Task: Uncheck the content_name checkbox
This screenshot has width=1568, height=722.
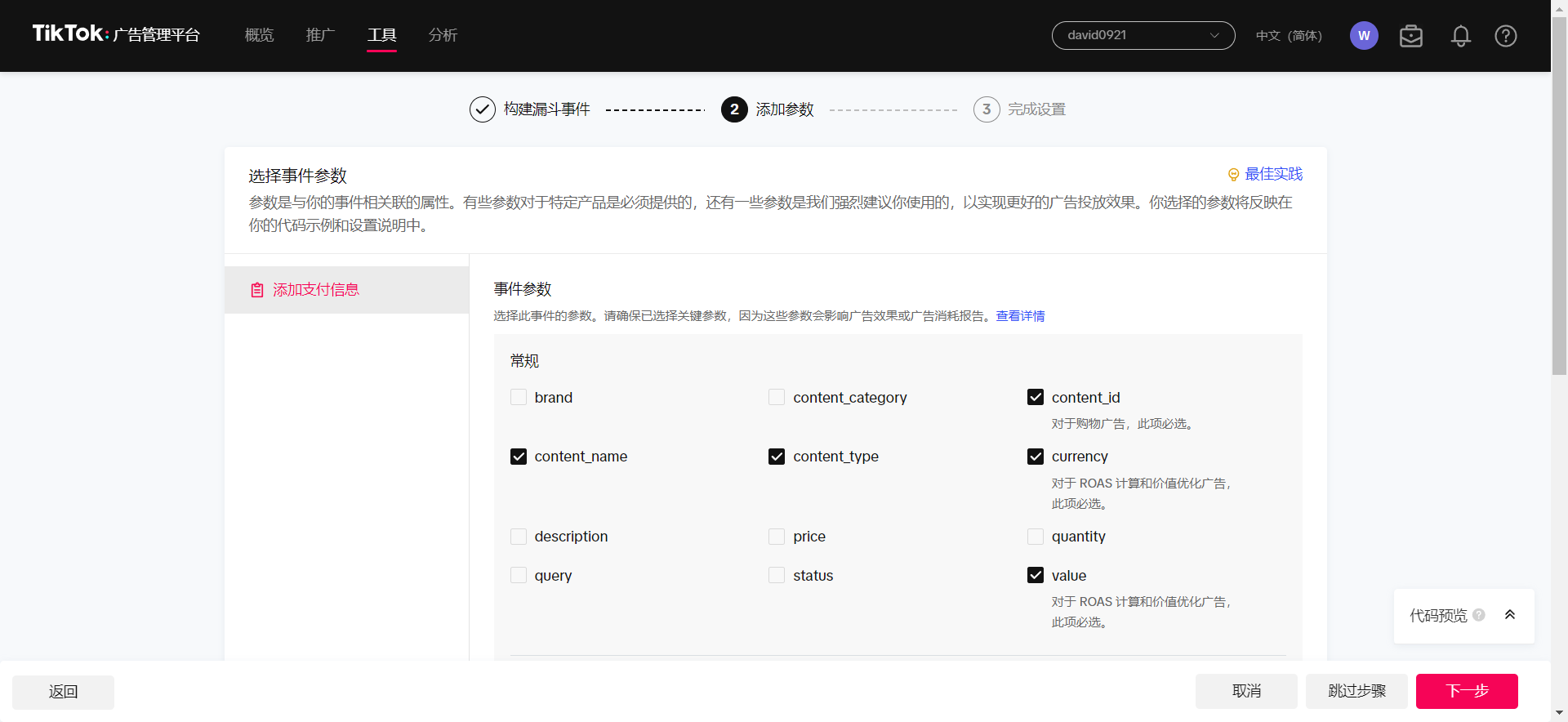Action: coord(519,457)
